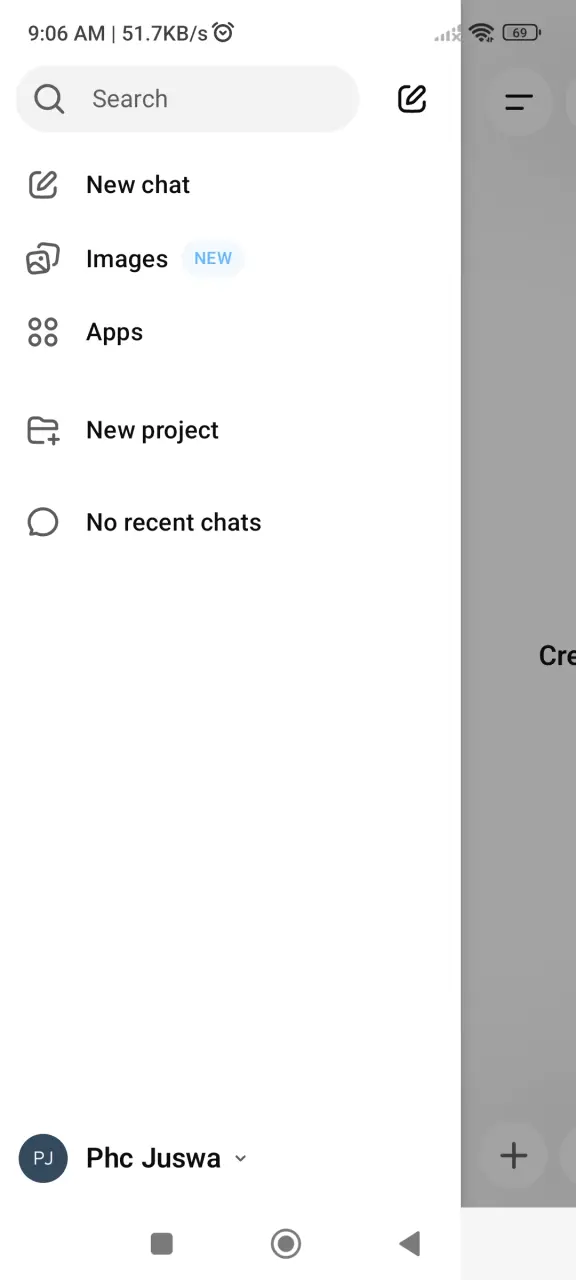576x1280 pixels.
Task: Open the Images gallery icon
Action: (43, 259)
